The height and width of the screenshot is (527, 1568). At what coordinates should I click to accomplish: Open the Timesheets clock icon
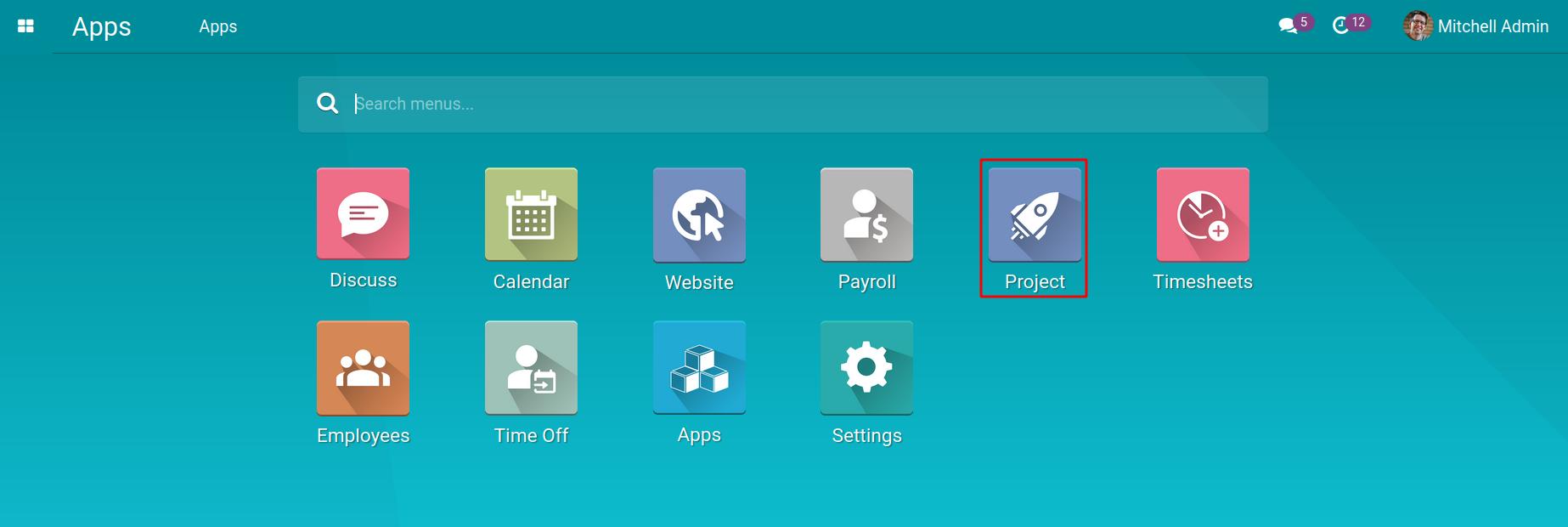coord(1203,214)
